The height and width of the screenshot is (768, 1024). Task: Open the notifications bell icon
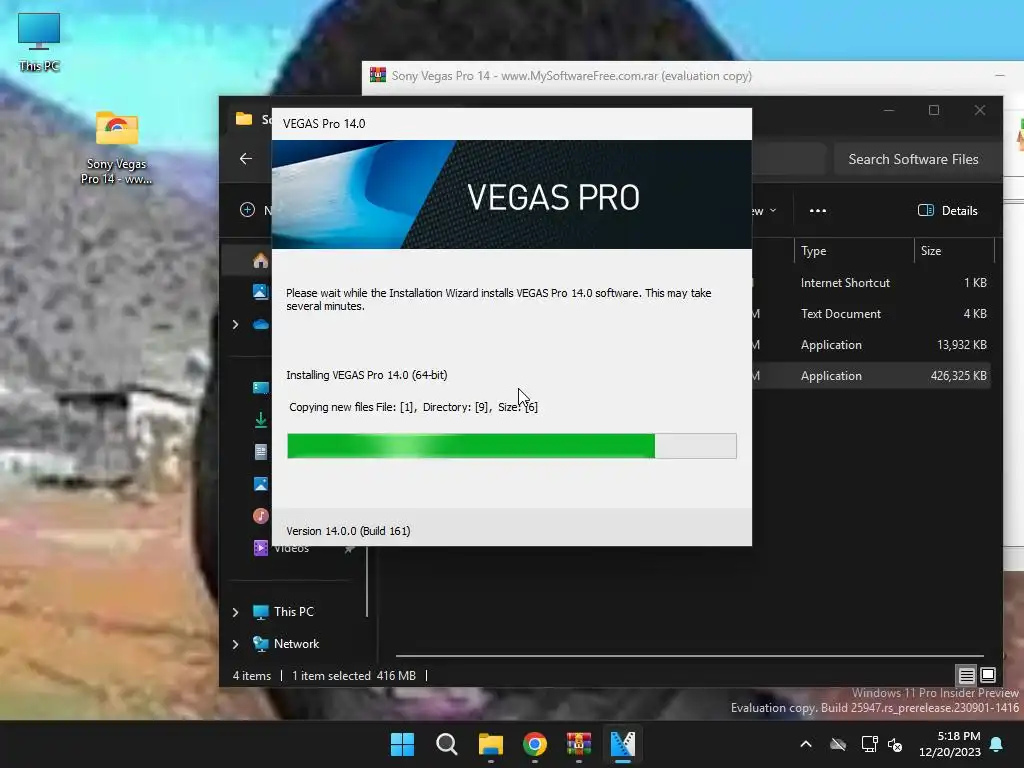coord(997,744)
